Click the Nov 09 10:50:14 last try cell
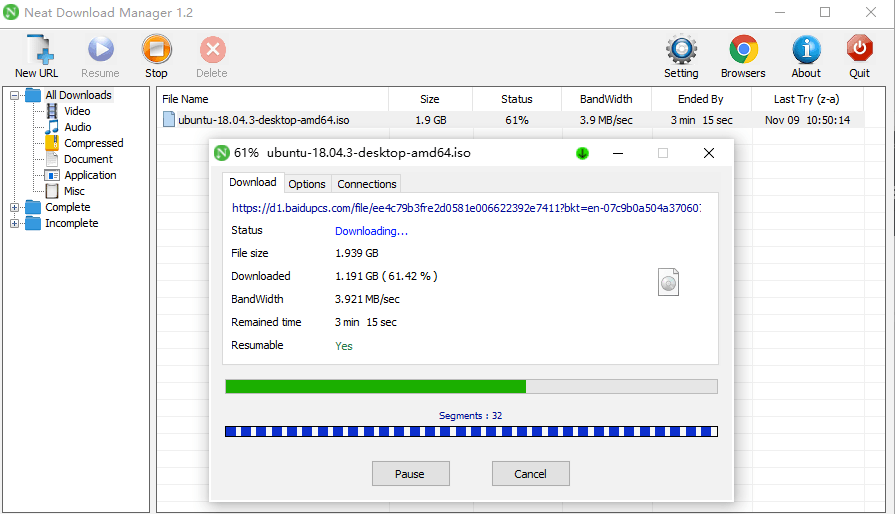The height and width of the screenshot is (514, 895). tap(807, 120)
